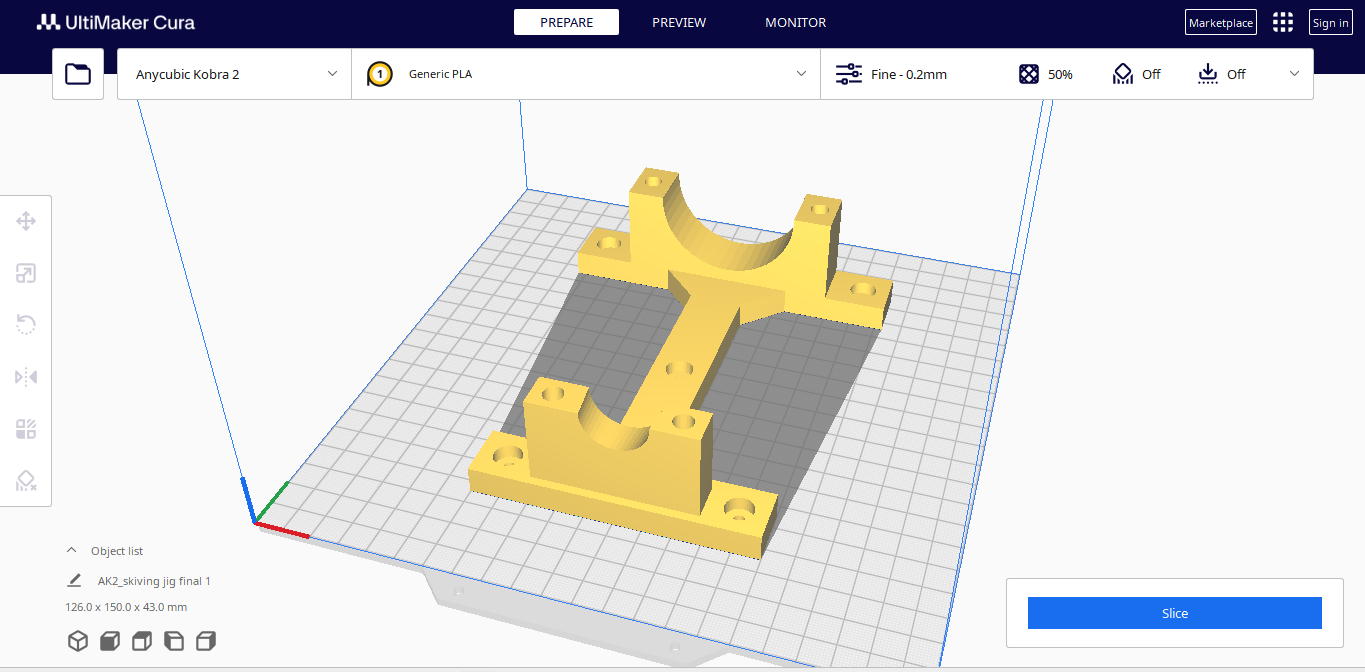Select the Scale tool in sidebar
The image size is (1365, 672).
tap(26, 273)
